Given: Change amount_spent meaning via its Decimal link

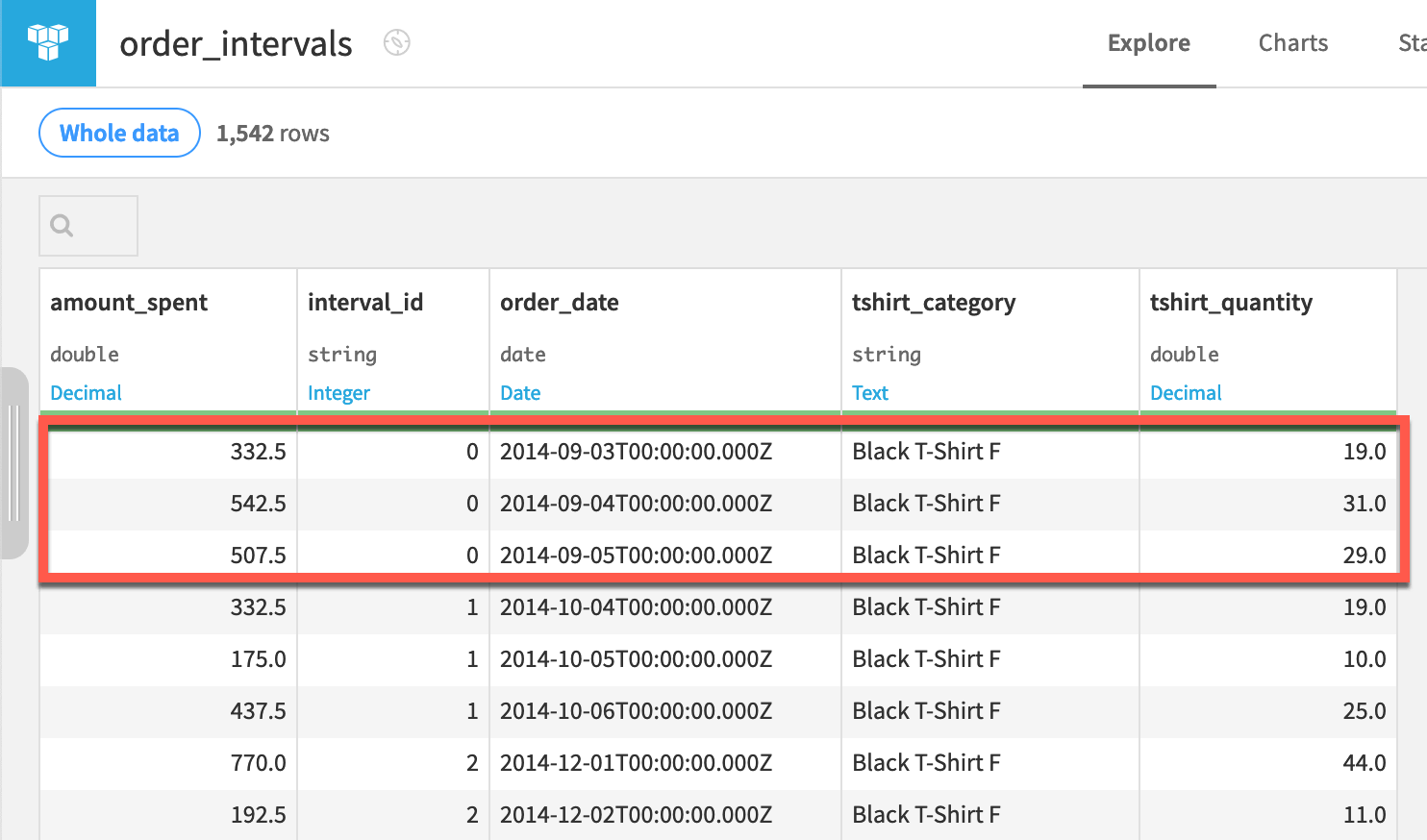Looking at the screenshot, I should [x=86, y=392].
